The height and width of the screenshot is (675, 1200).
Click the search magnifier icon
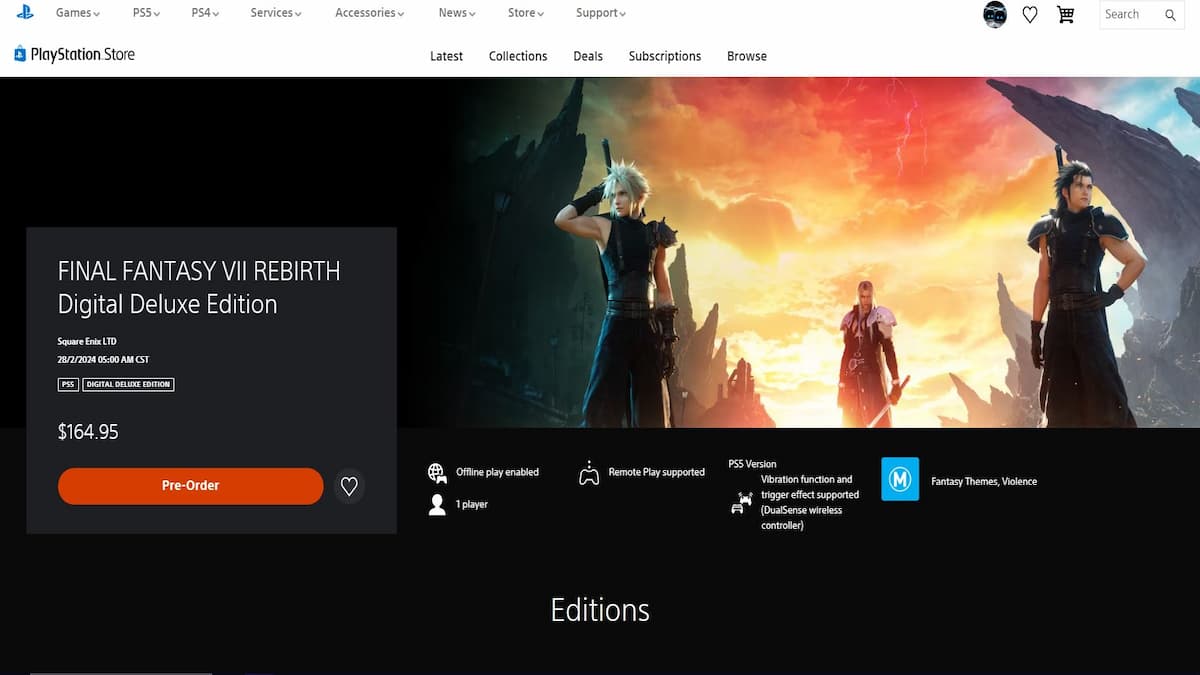click(1170, 15)
